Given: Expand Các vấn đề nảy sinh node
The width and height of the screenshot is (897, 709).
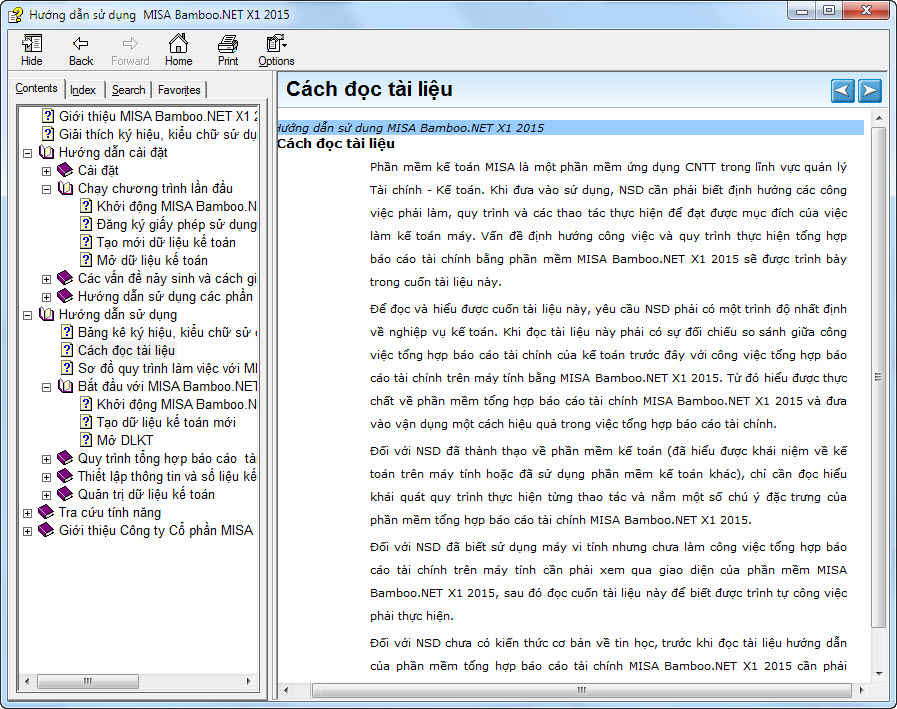Looking at the screenshot, I should click(46, 279).
